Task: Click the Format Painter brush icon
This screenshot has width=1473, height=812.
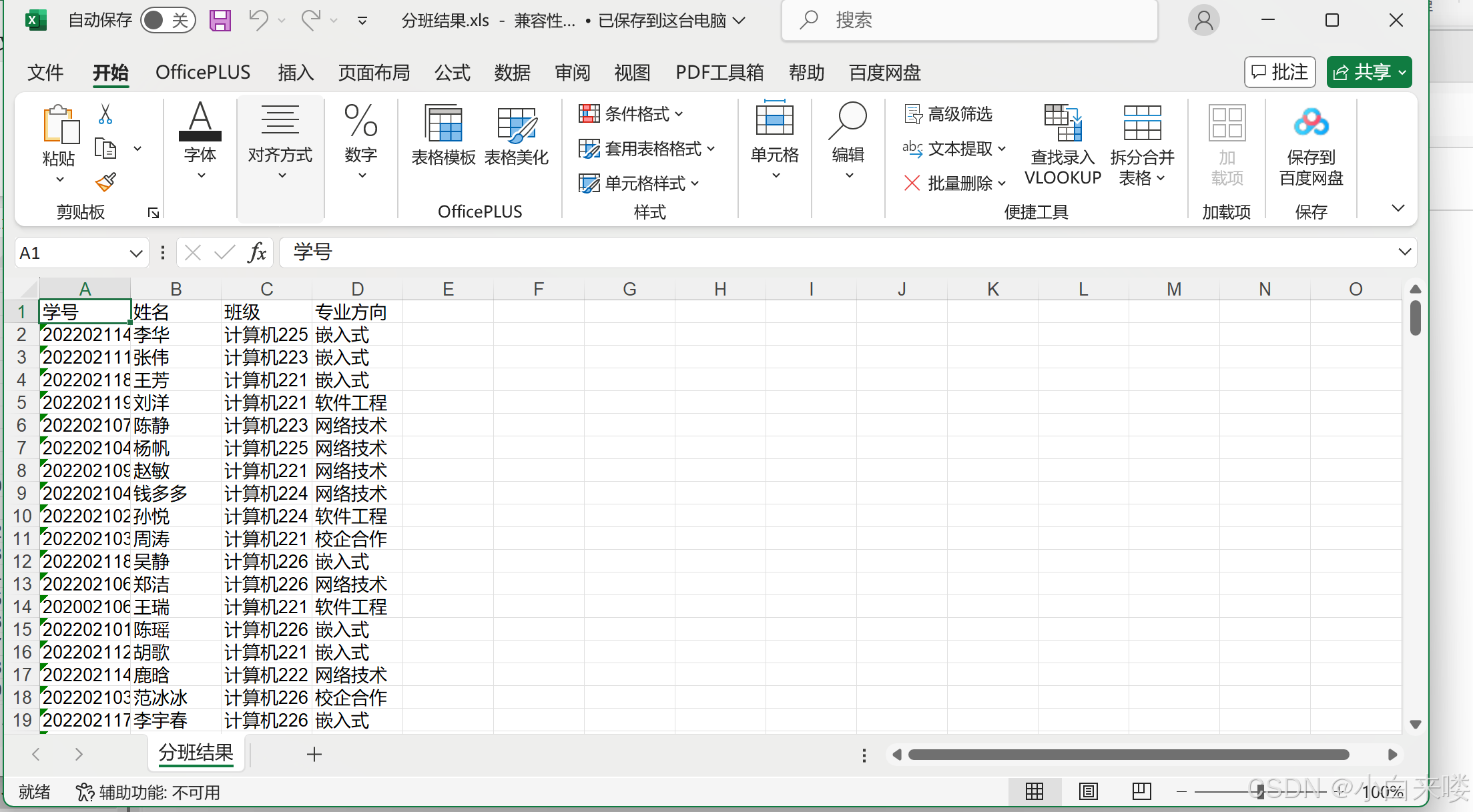Action: pos(105,181)
